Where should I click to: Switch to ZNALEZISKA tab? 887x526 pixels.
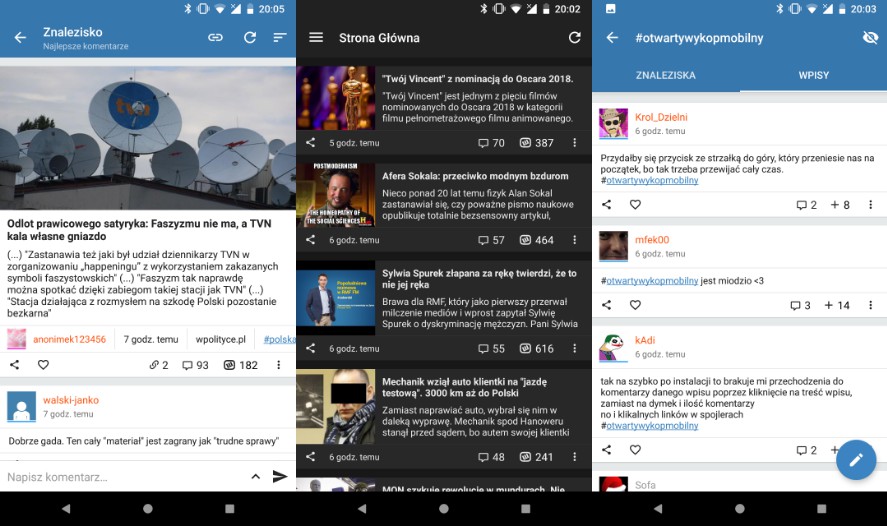pyautogui.click(x=666, y=75)
